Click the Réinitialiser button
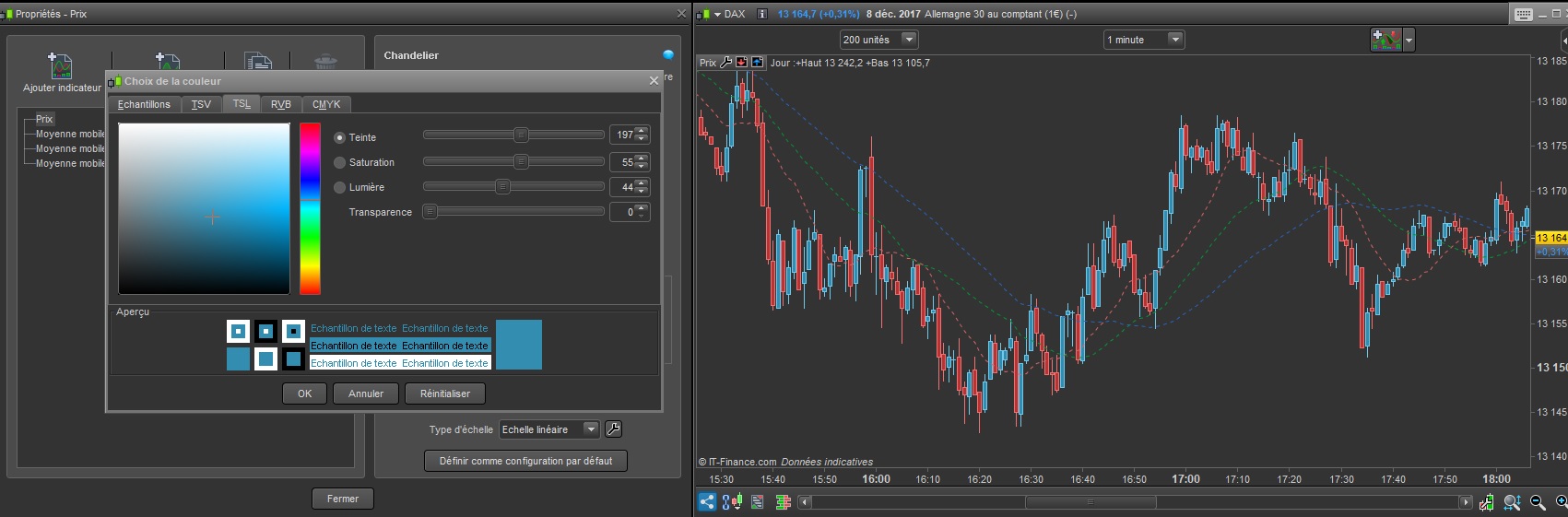1568x517 pixels. (445, 394)
